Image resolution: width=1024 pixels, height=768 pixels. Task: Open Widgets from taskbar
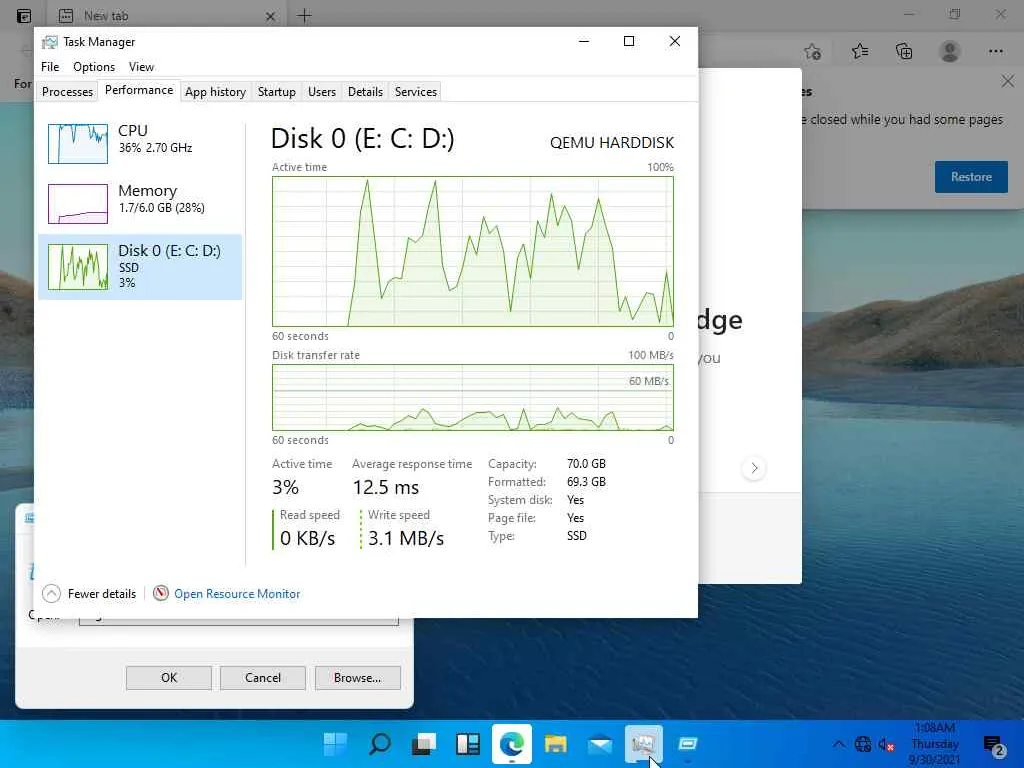point(468,744)
